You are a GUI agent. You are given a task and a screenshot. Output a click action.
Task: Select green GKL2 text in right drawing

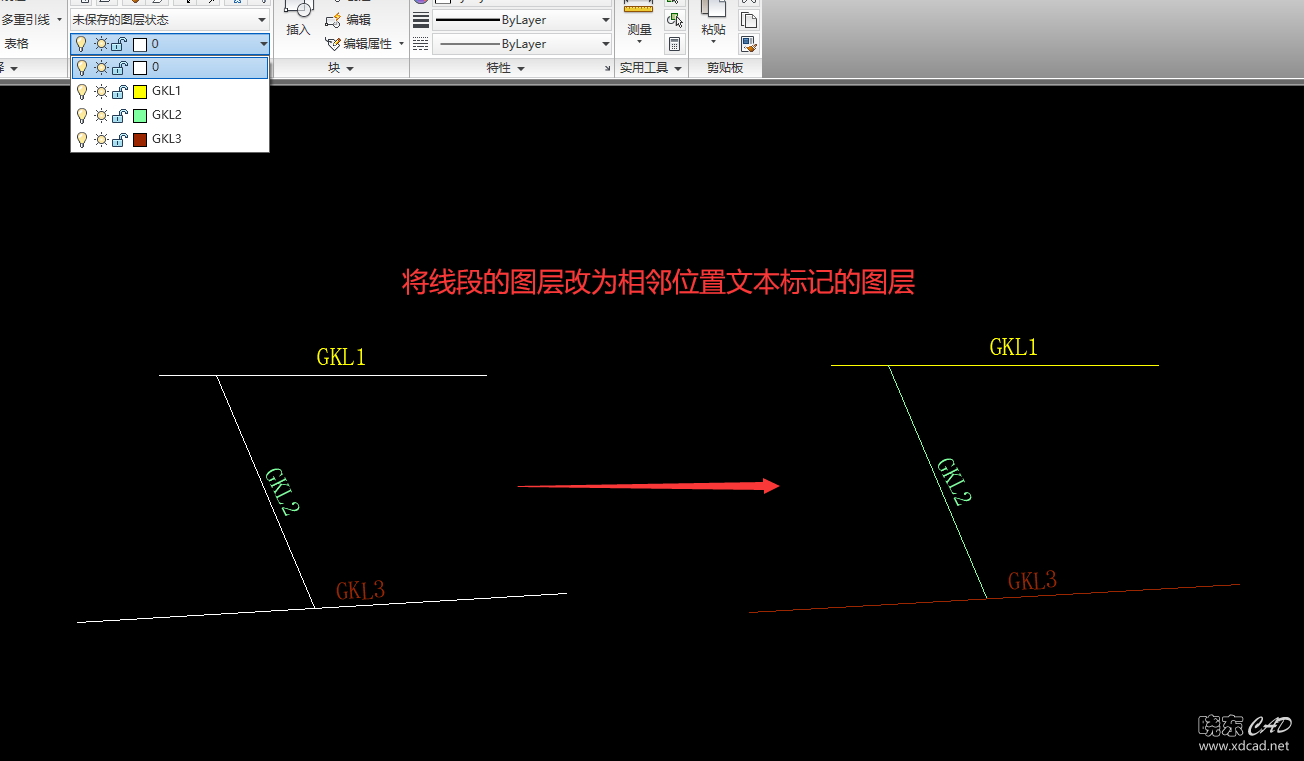point(954,481)
